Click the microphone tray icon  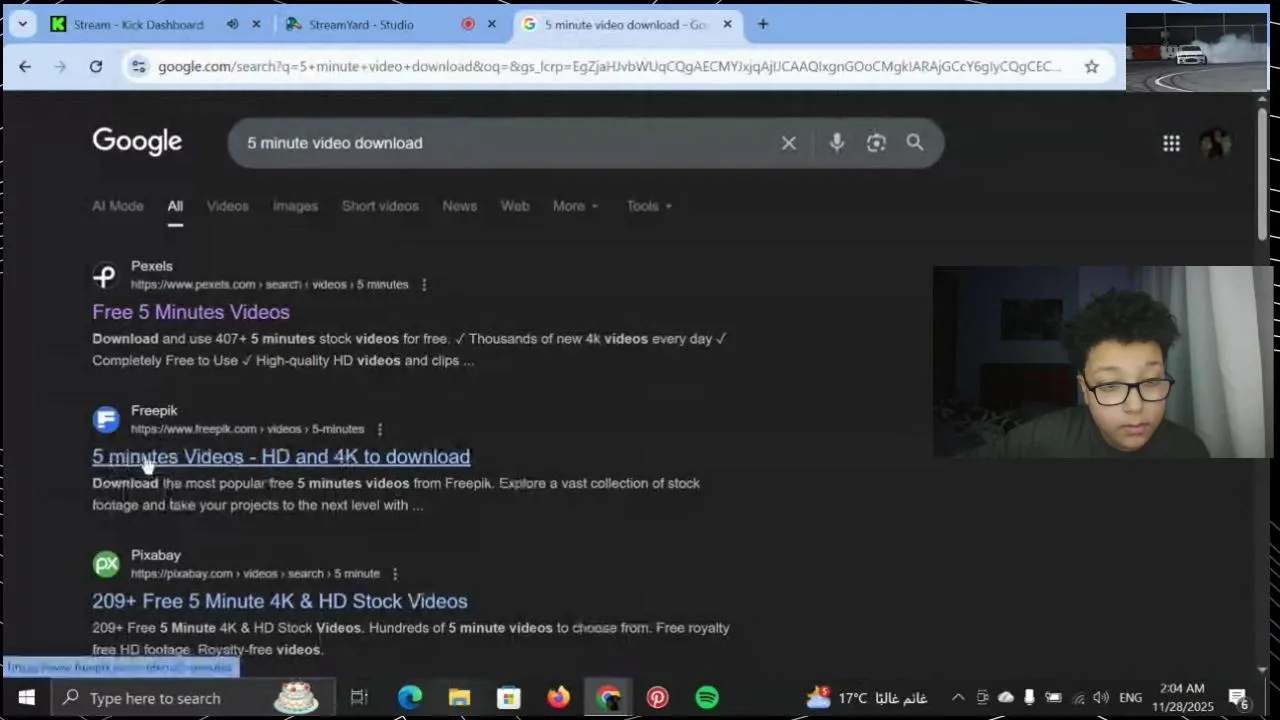[1029, 698]
